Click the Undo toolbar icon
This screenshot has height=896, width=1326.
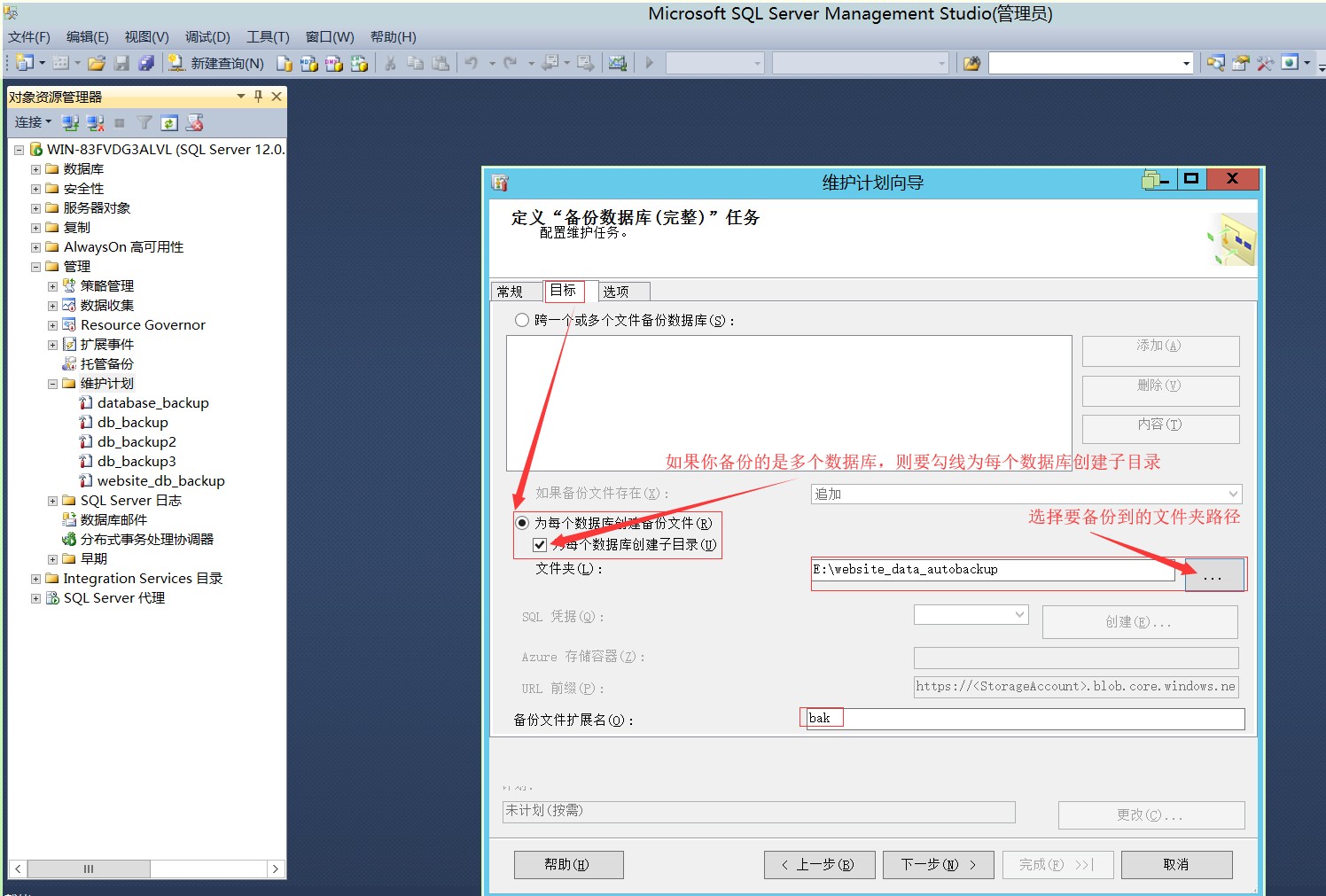(x=472, y=63)
